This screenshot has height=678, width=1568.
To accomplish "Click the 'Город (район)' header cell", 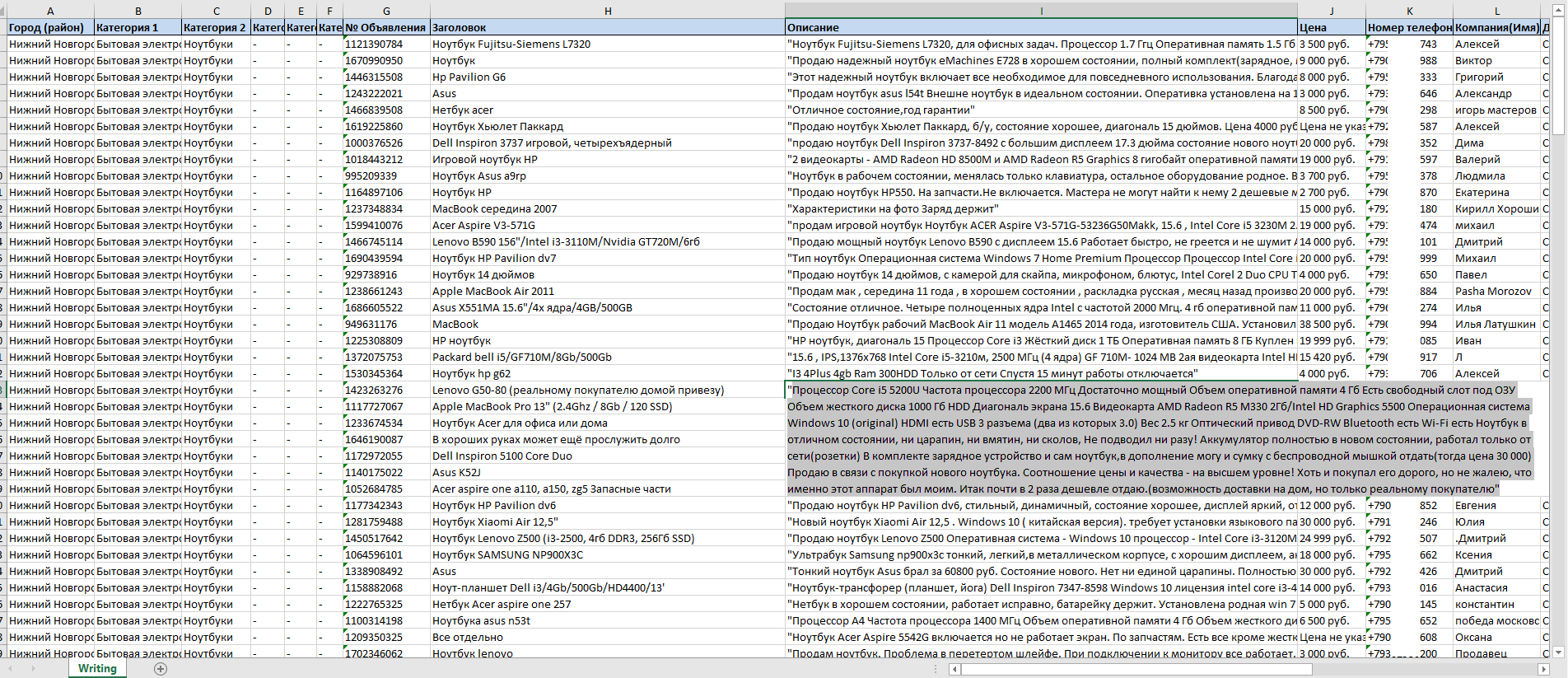I will tap(50, 27).
